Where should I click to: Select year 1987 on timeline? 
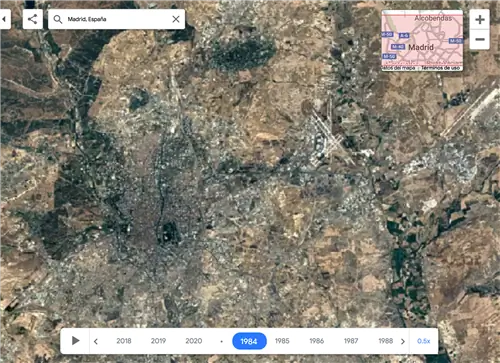click(x=351, y=341)
